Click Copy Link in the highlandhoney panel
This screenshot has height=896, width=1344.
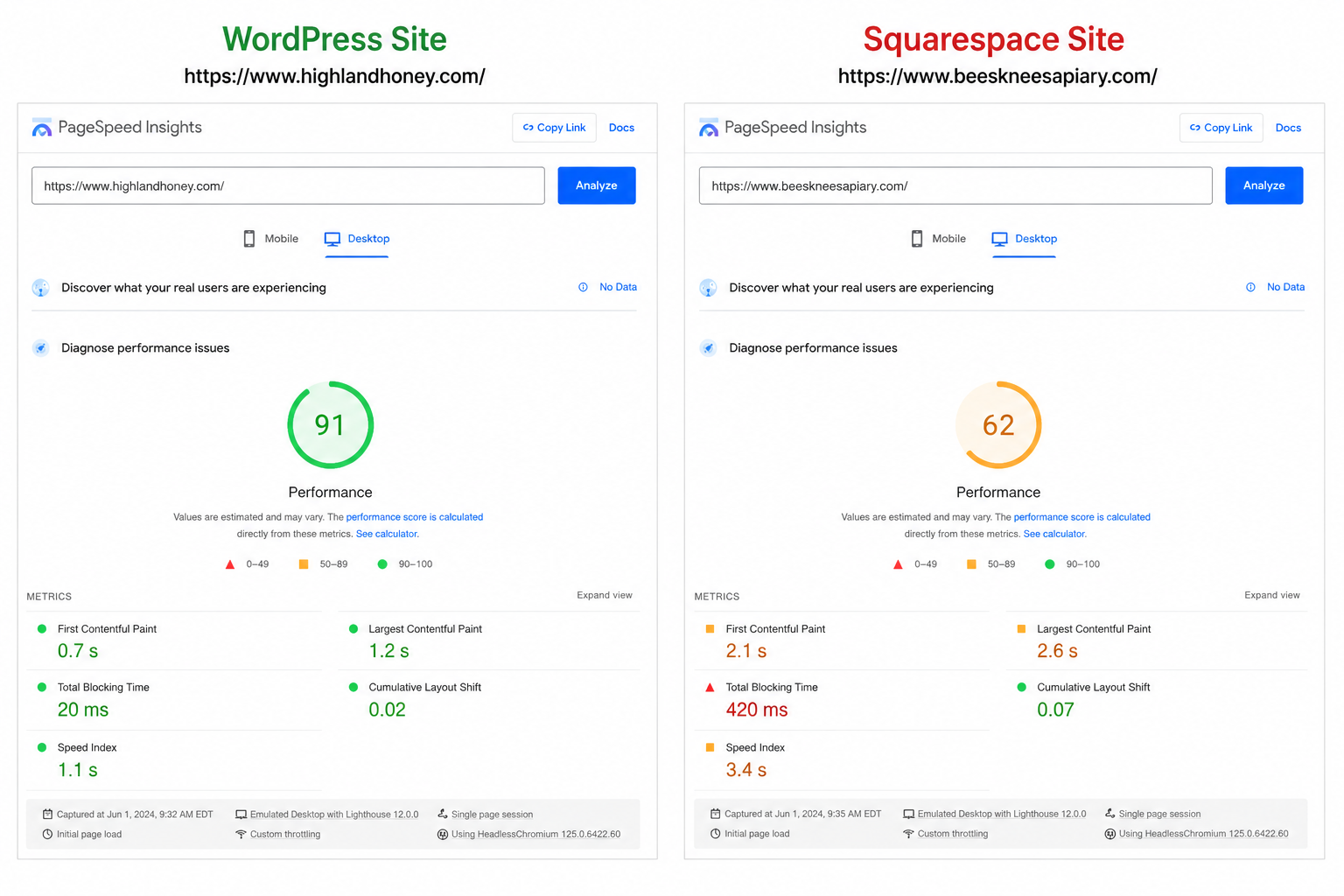tap(554, 128)
